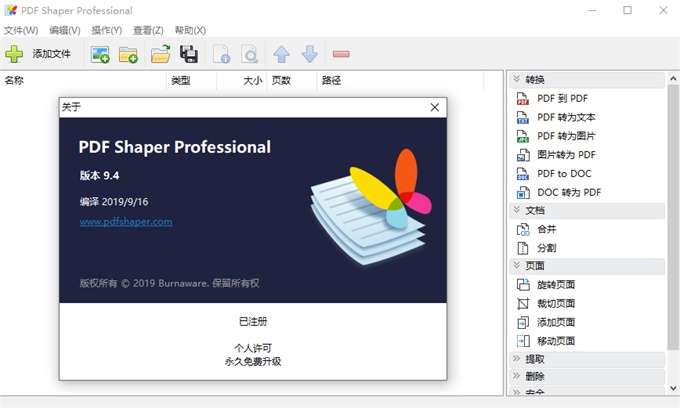
Task: Sort by the 大小 column header
Action: click(241, 80)
